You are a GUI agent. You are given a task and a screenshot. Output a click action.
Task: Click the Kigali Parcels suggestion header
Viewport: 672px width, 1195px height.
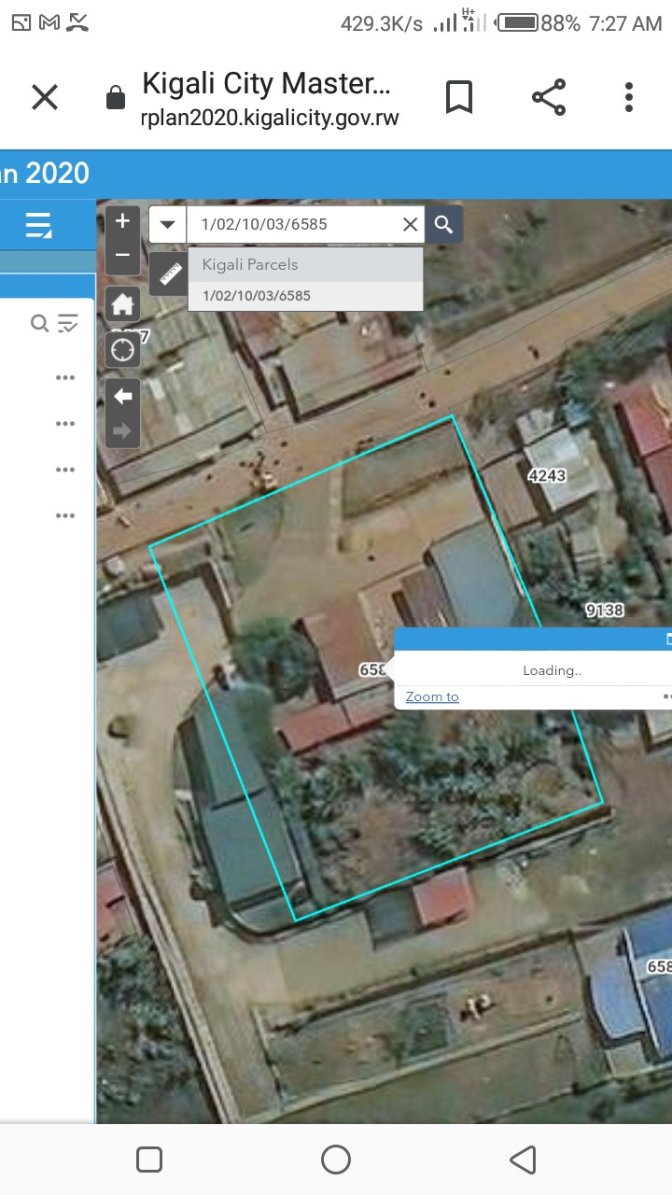[x=250, y=265]
